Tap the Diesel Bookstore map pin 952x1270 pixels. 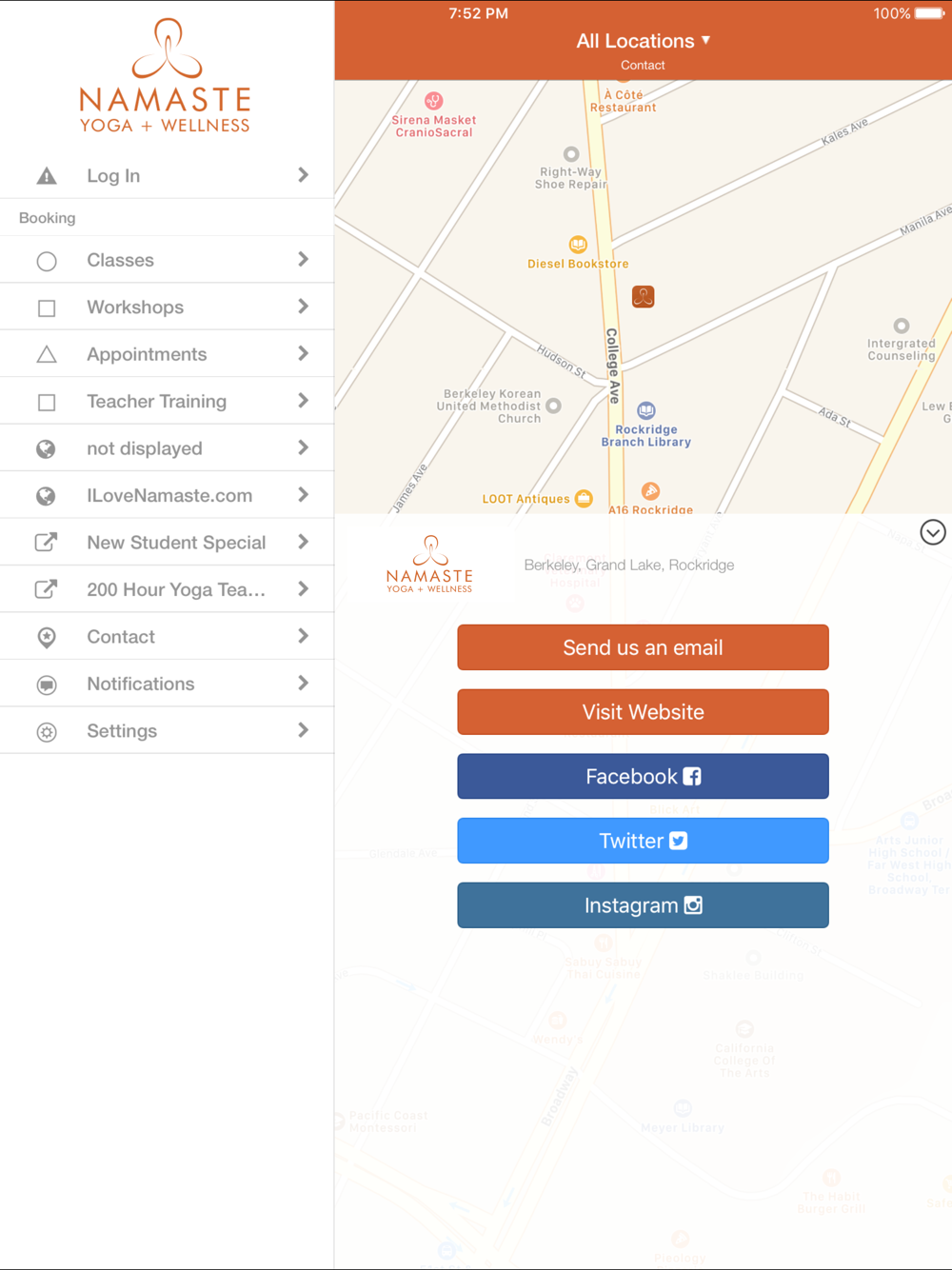[x=578, y=245]
